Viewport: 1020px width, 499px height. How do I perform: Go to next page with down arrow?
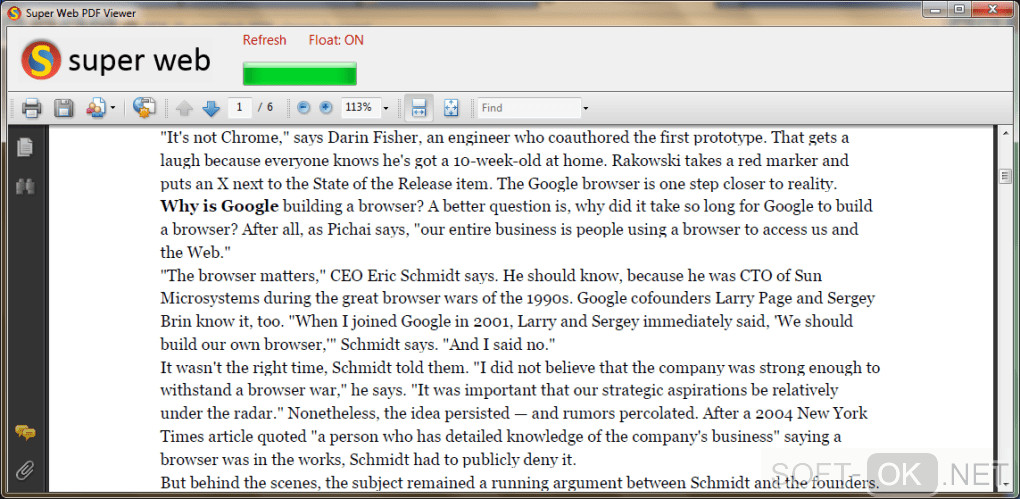point(211,108)
